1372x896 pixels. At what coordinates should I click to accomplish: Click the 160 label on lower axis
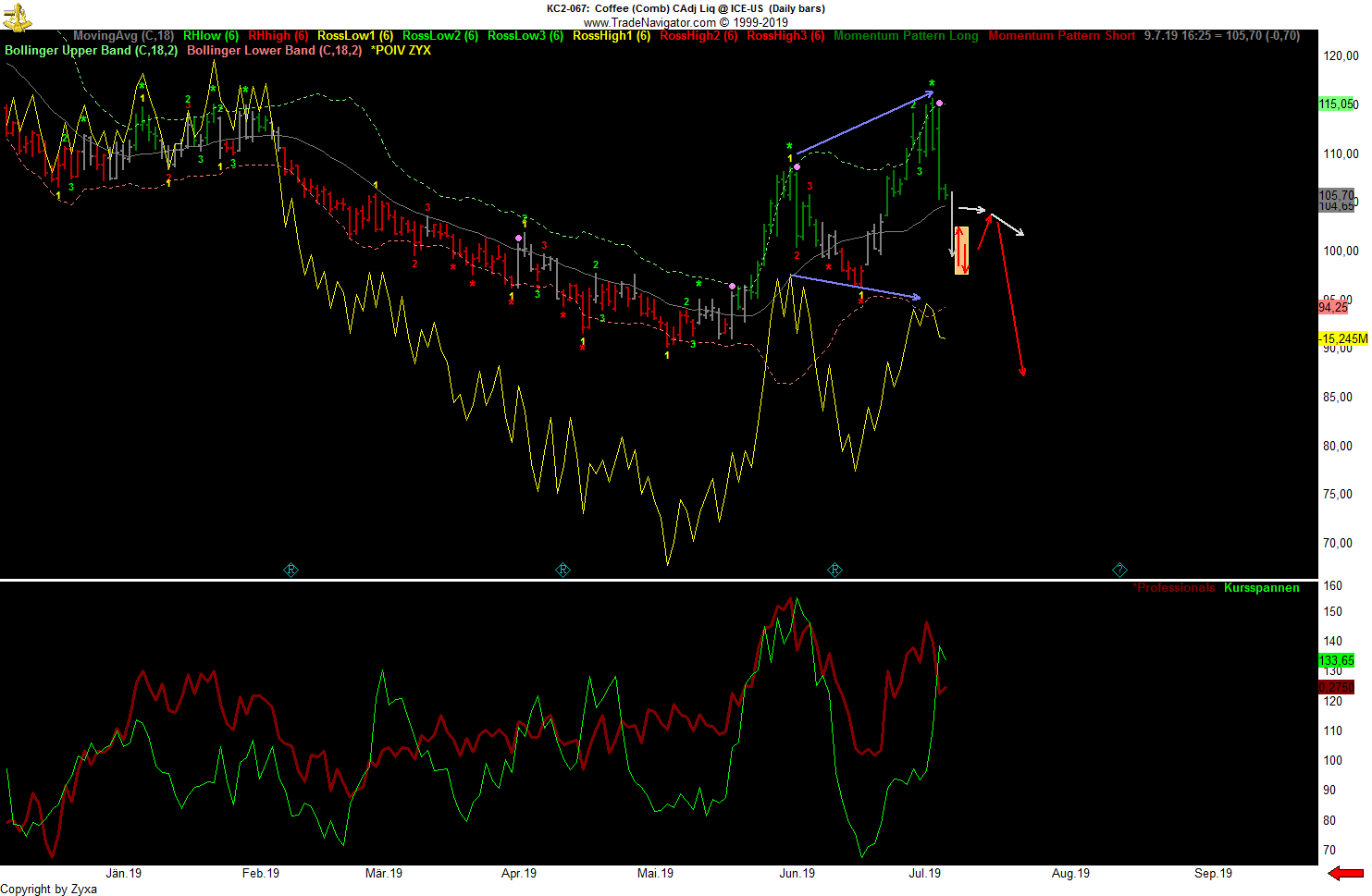(1333, 585)
